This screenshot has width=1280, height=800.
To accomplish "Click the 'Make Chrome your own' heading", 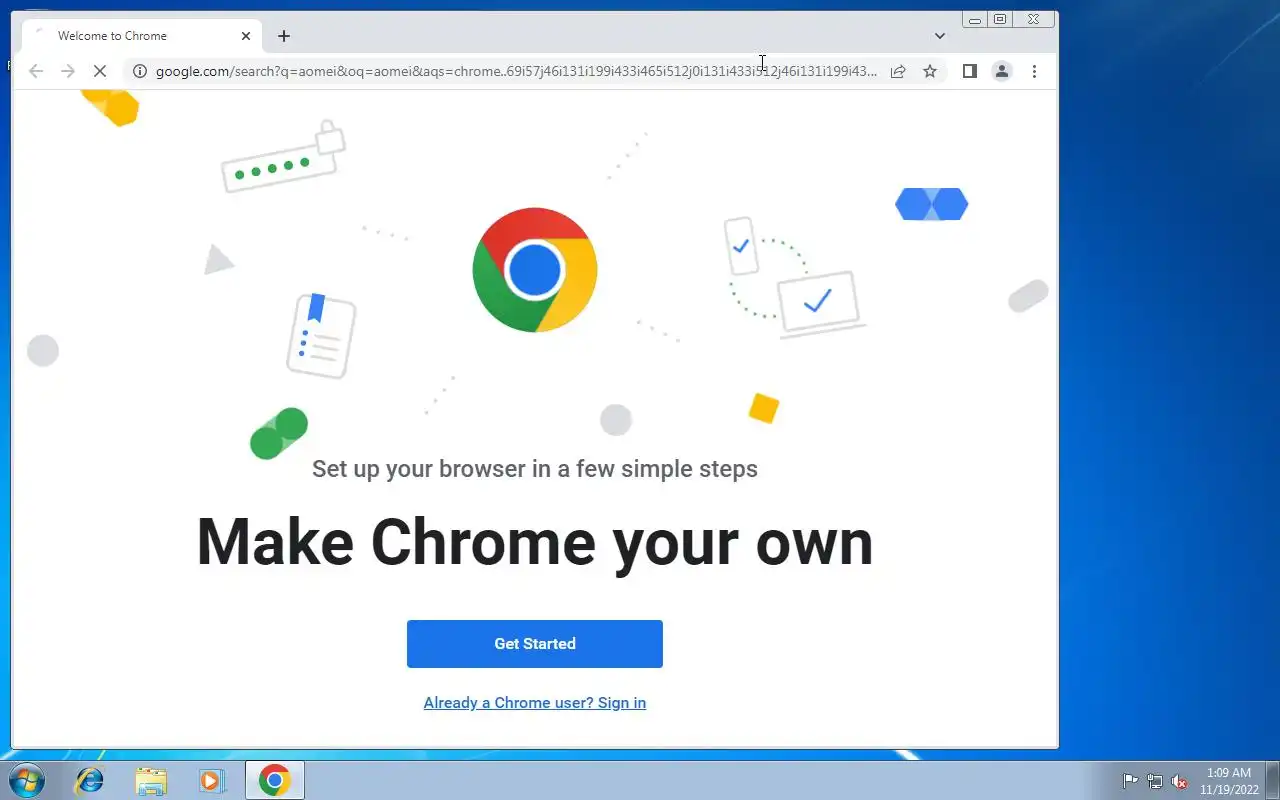I will (534, 542).
